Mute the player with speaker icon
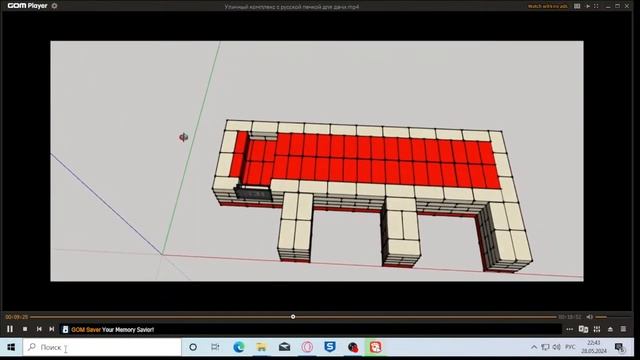Screen dimensions: 640x360 pyautogui.click(x=589, y=317)
